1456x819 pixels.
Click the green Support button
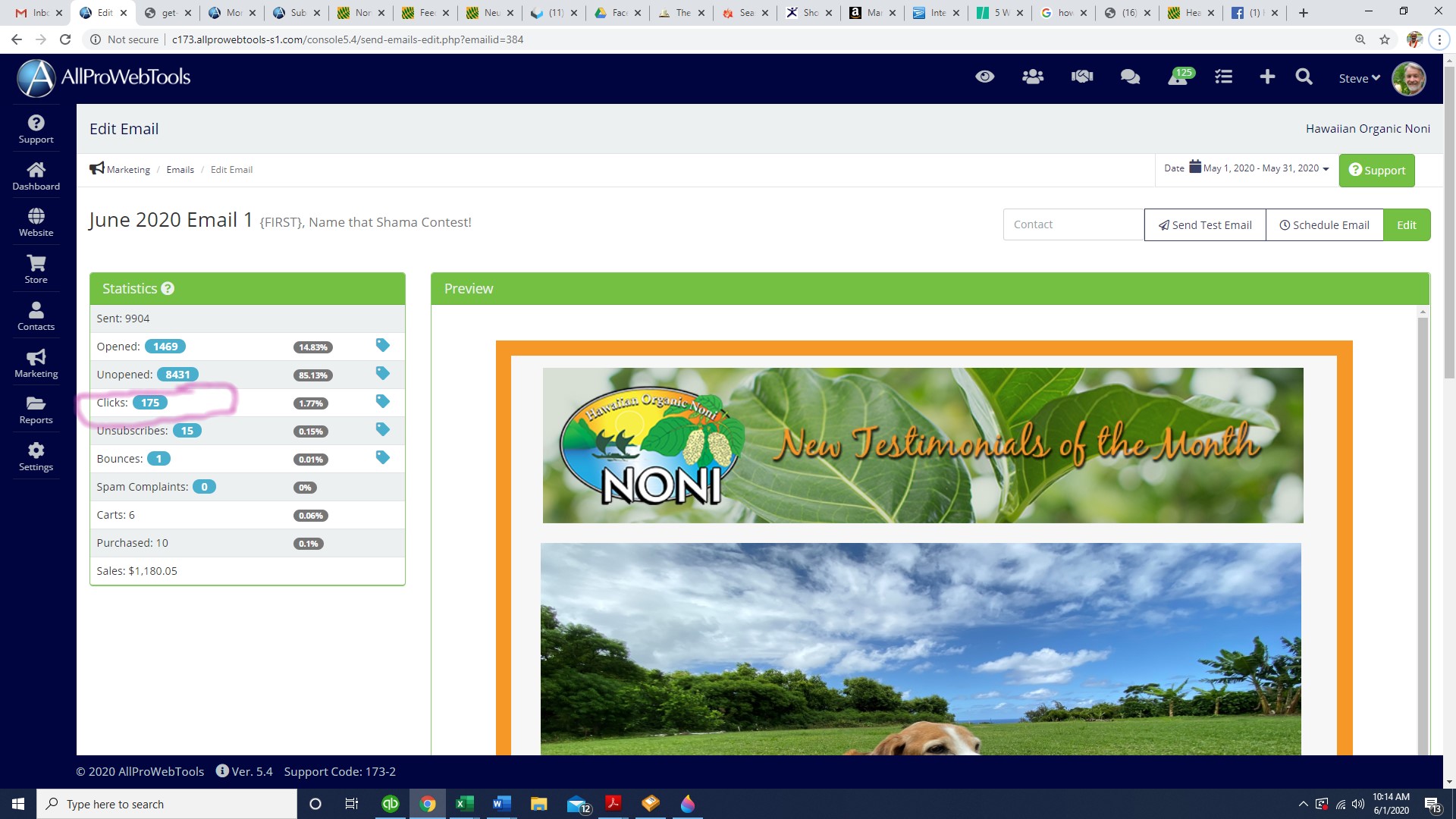(1376, 170)
